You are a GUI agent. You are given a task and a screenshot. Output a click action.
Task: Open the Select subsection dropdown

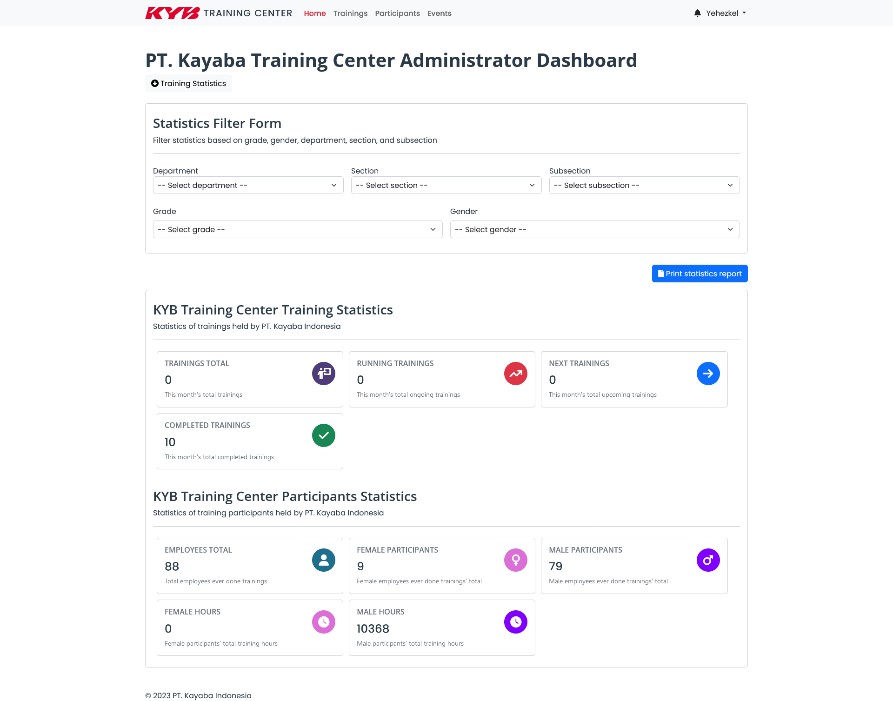click(643, 185)
